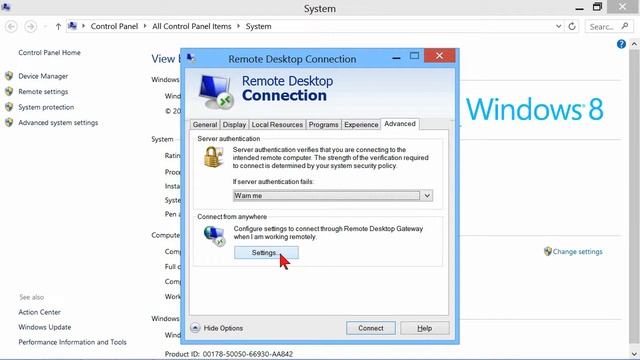Minimize the Remote Desktop Connection dialog
The width and height of the screenshot is (640, 360).
(x=396, y=58)
